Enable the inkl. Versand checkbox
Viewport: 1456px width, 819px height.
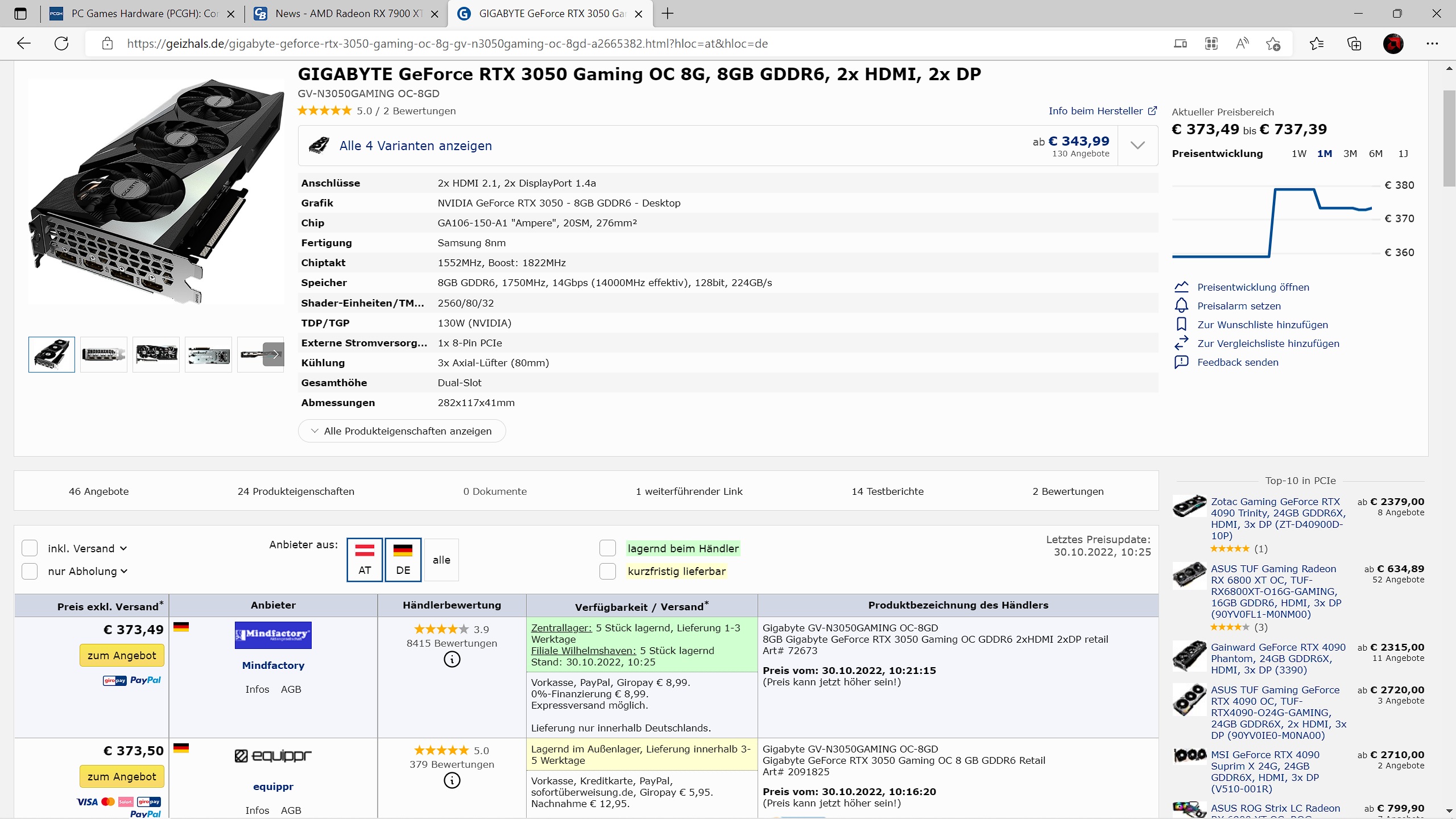click(x=30, y=548)
